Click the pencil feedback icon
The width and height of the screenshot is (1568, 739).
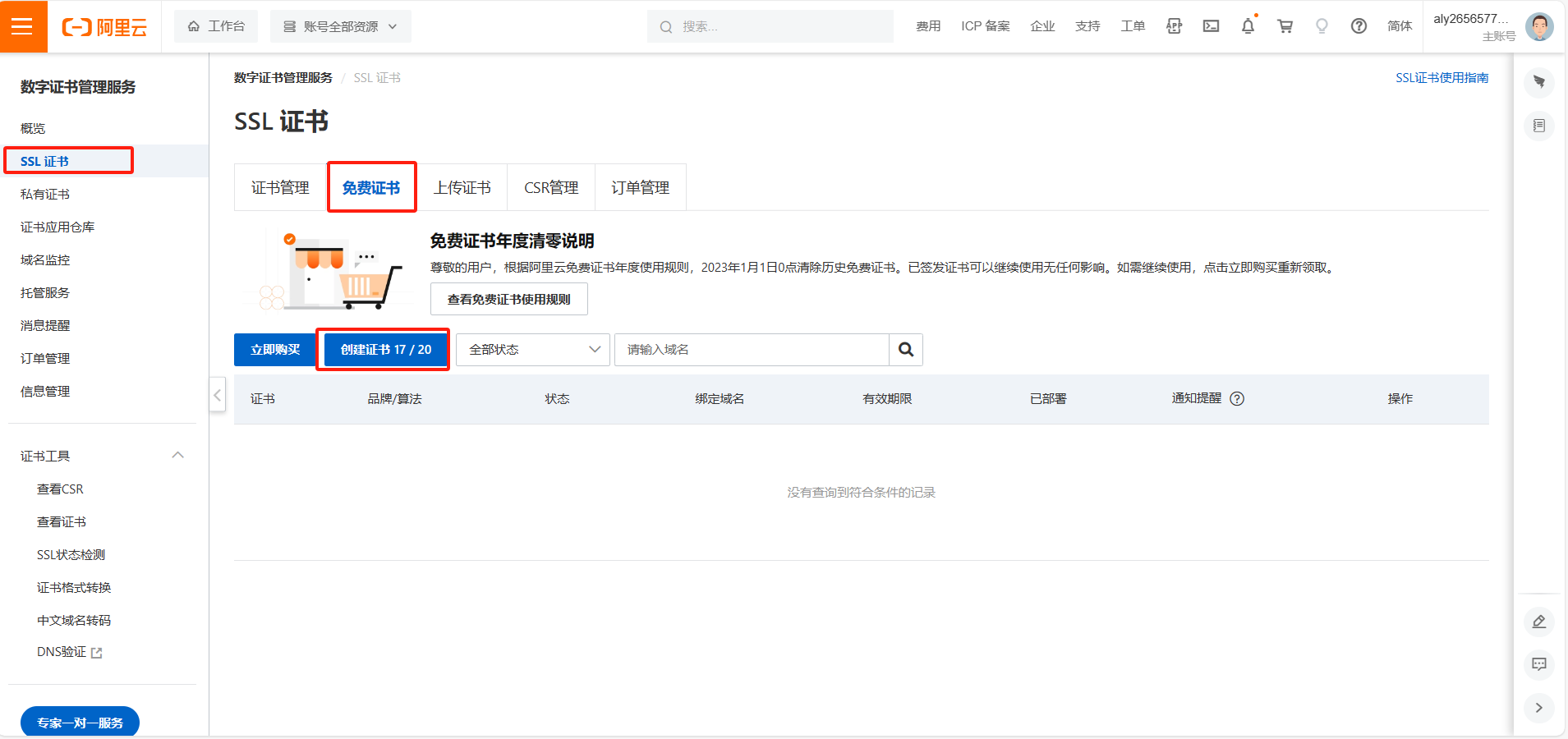pyautogui.click(x=1539, y=622)
